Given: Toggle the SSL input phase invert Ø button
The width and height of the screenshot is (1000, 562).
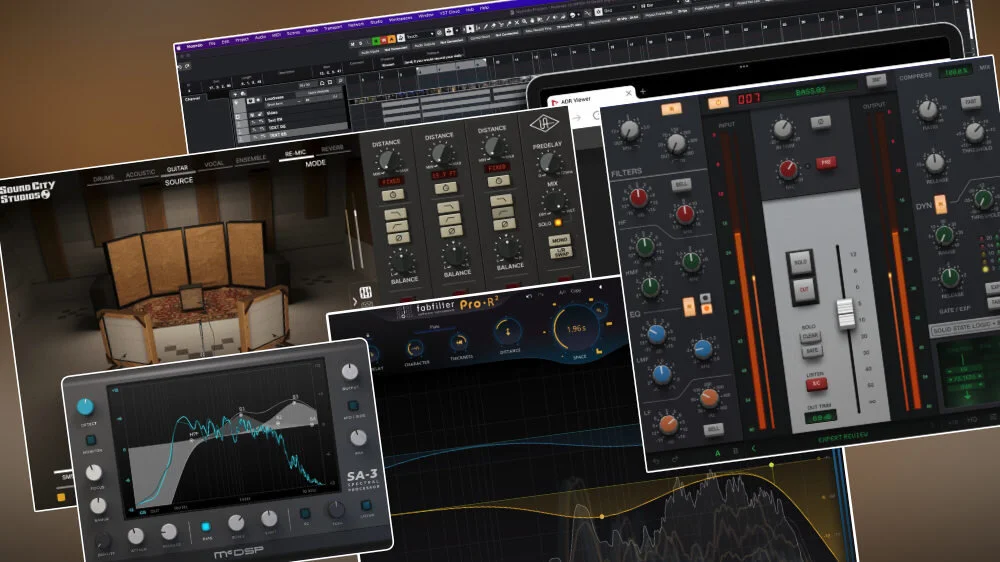Looking at the screenshot, I should click(820, 121).
